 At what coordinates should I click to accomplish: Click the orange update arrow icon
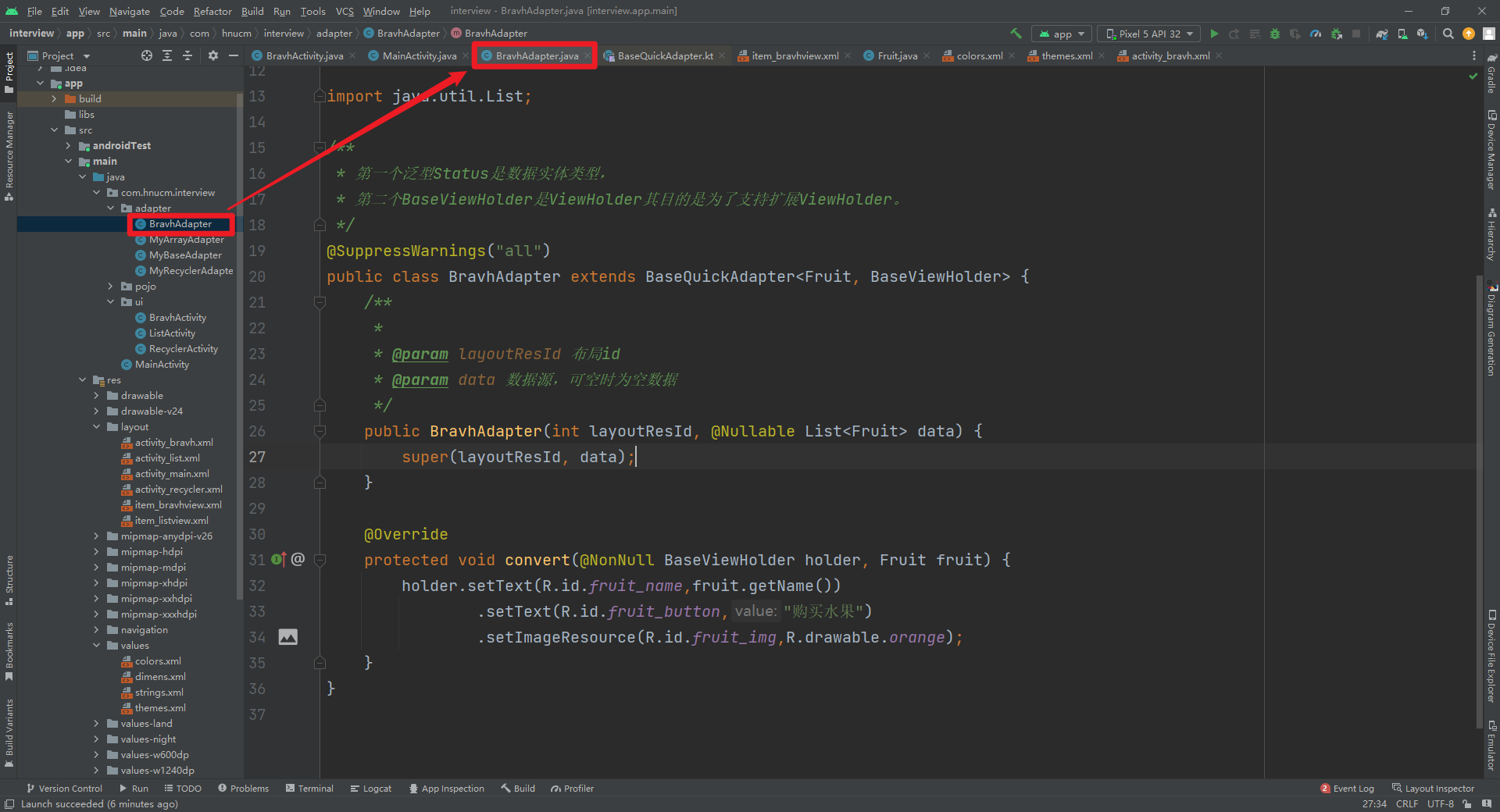(1469, 34)
